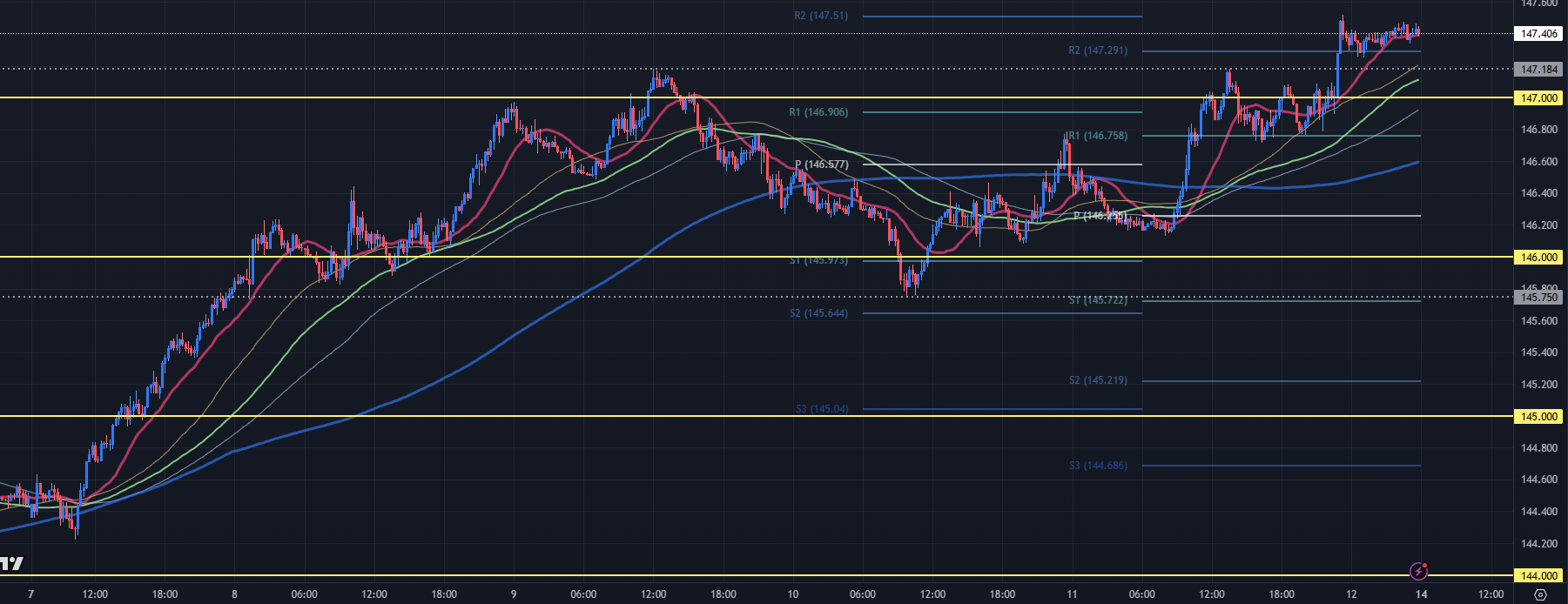The image size is (1568, 604).
Task: Click the 144.600 price scale tick
Action: (x=1538, y=480)
